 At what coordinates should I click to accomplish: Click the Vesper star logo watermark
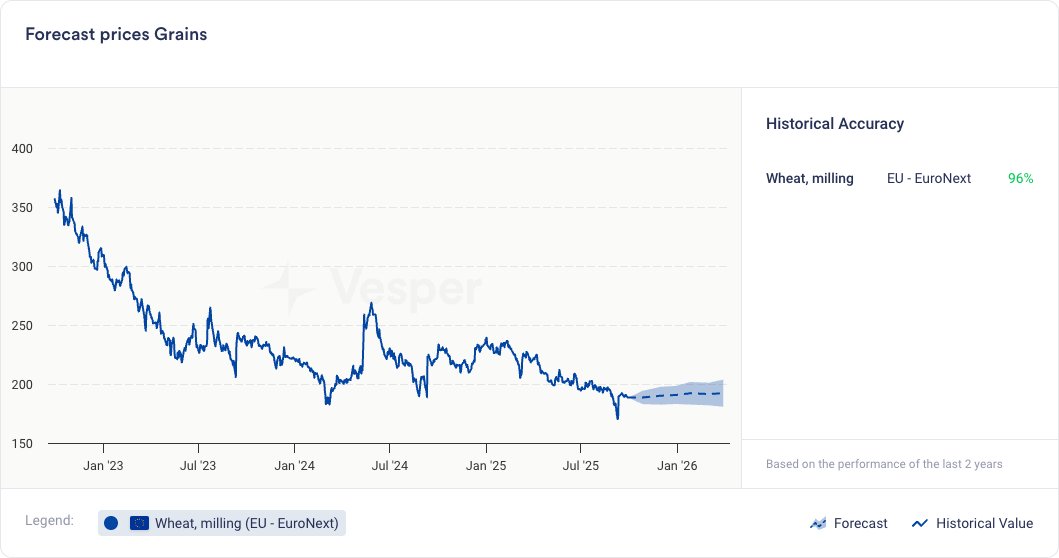289,289
